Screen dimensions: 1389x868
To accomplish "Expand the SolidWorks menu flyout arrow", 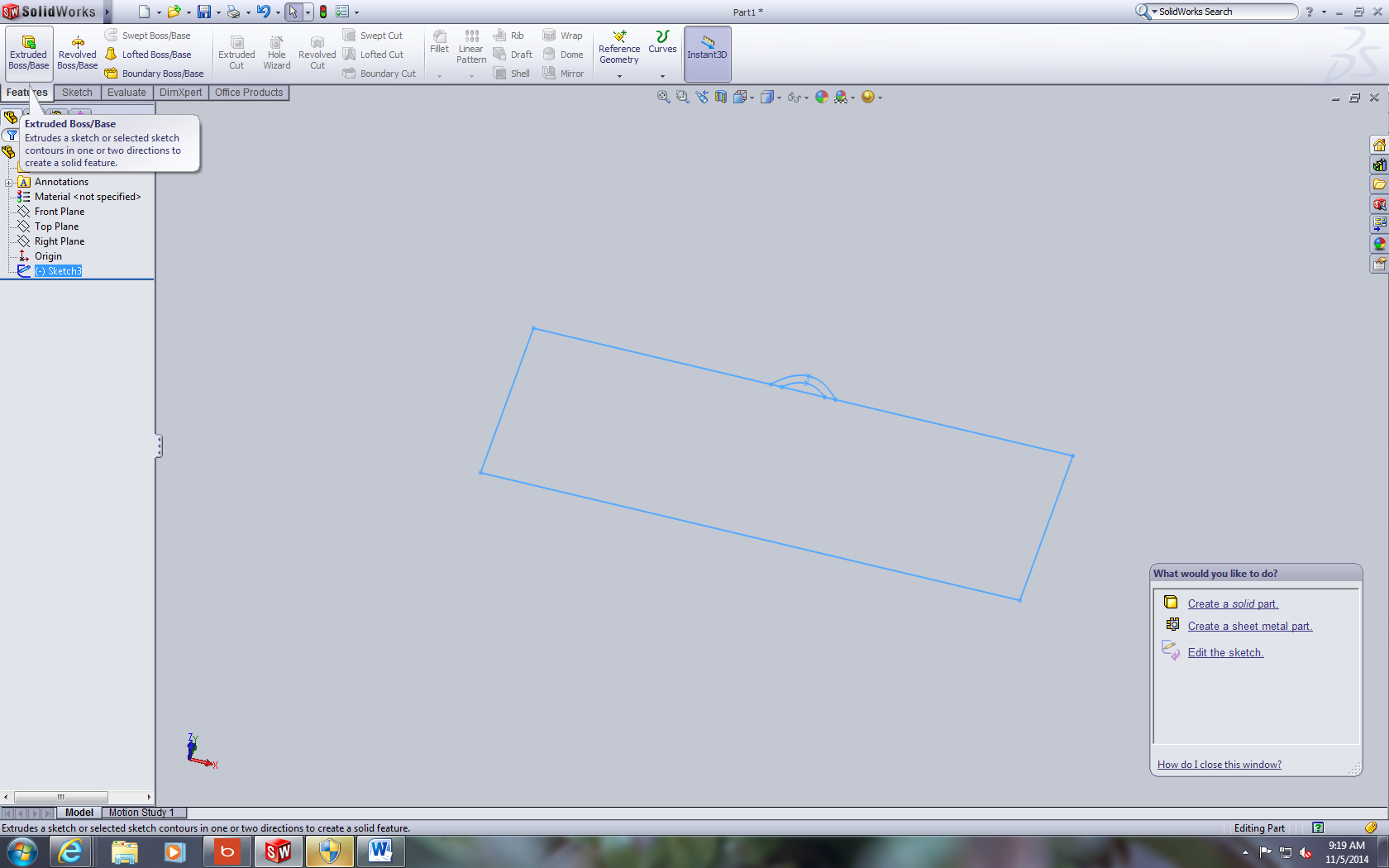I will (107, 12).
